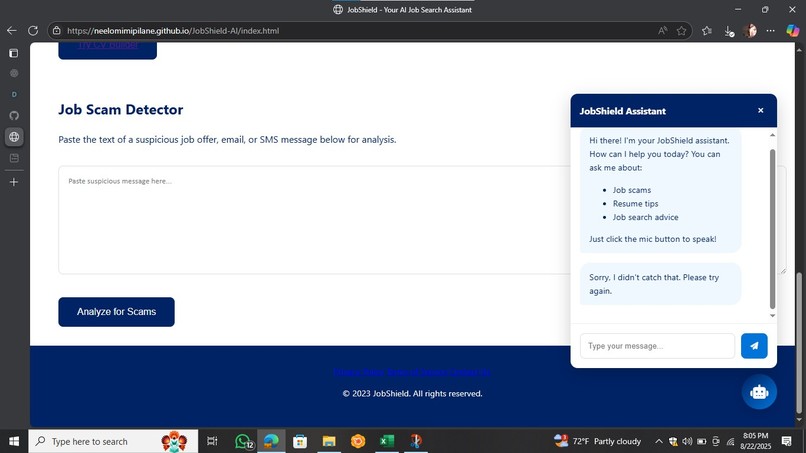Click the browser address bar URL

tap(173, 31)
